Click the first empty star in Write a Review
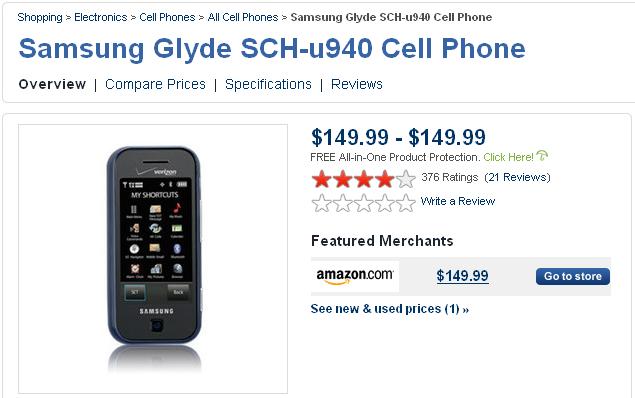635x398 pixels. pos(322,203)
